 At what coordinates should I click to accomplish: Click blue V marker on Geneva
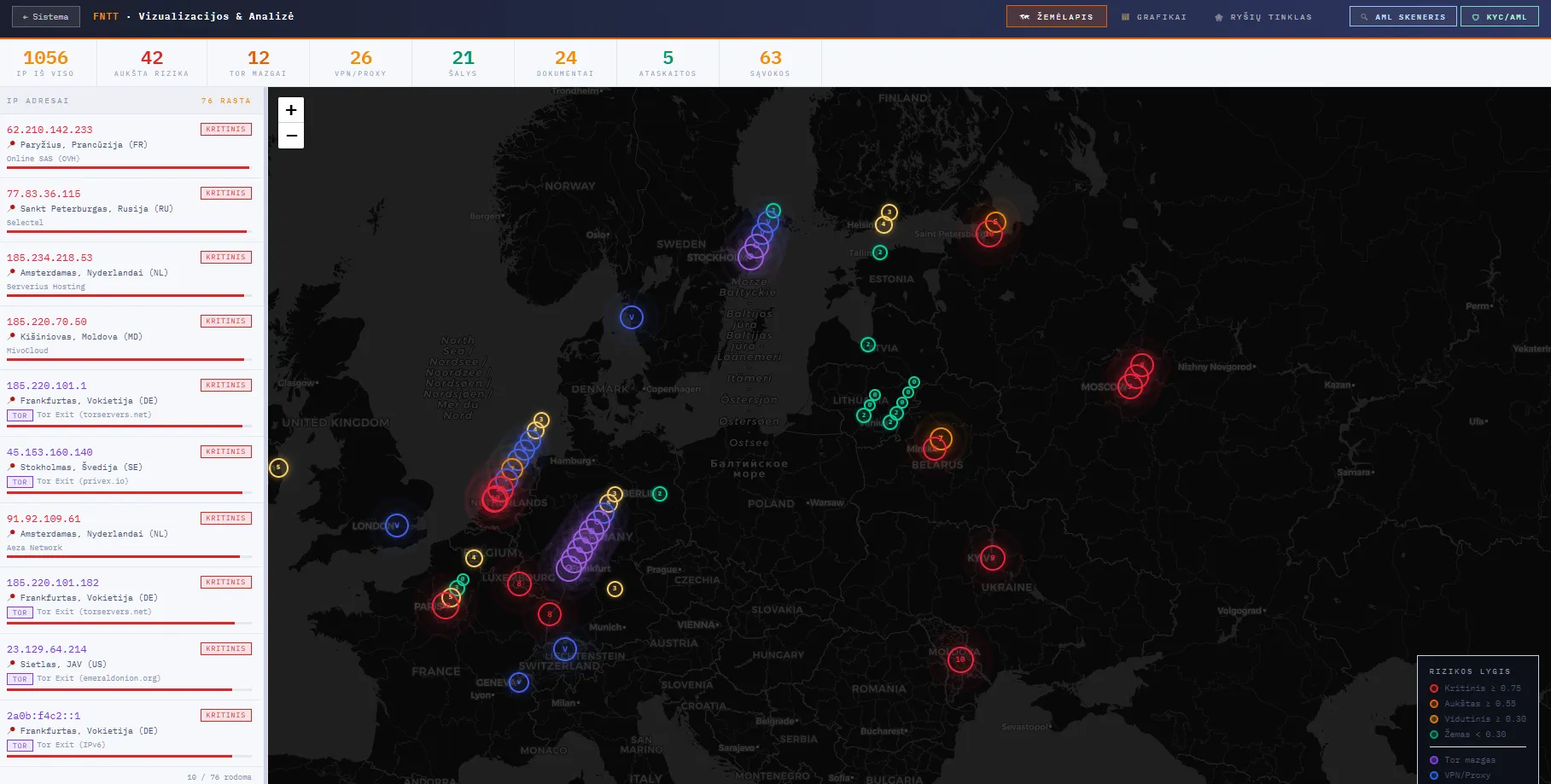519,682
